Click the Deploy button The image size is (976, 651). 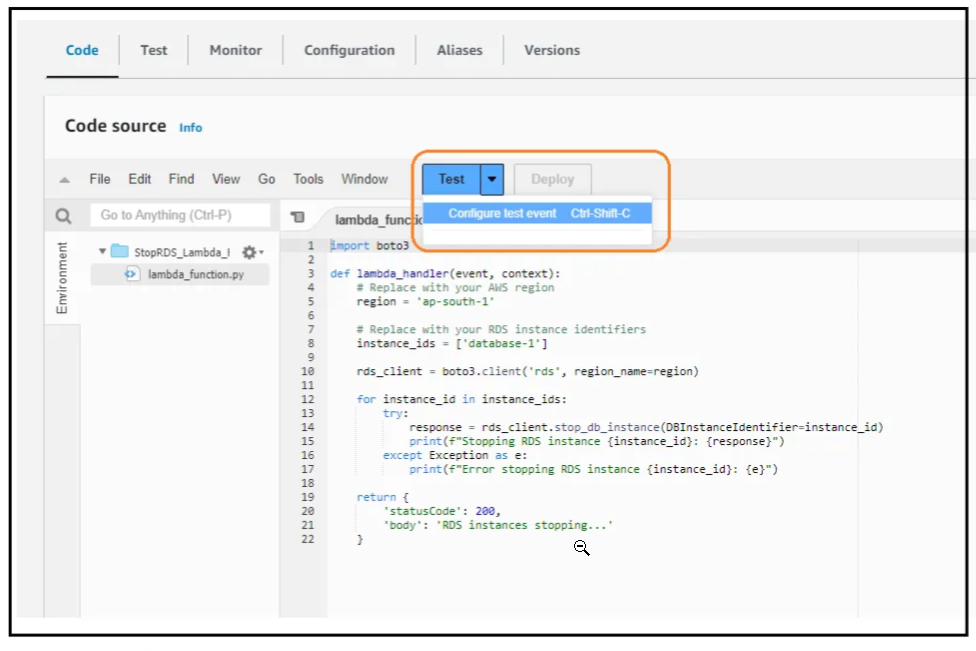point(552,179)
